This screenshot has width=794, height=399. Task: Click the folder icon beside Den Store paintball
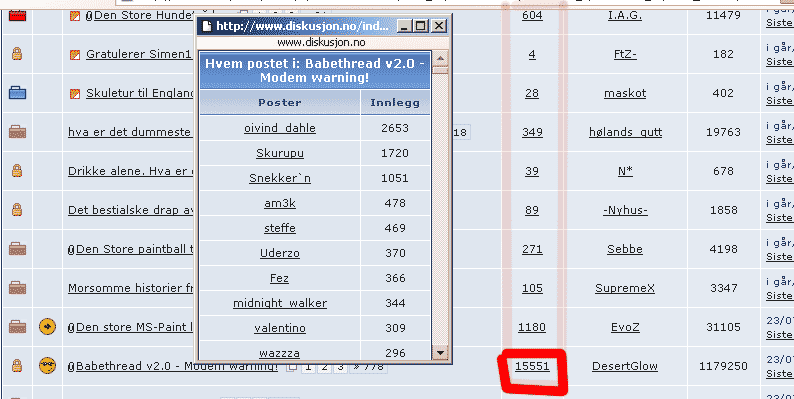pyautogui.click(x=17, y=249)
